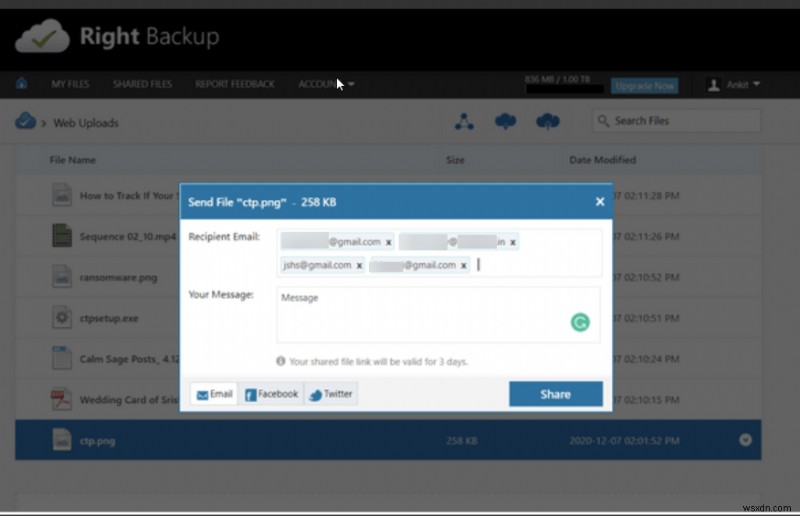Select the ctpsetup.exe file

109,318
